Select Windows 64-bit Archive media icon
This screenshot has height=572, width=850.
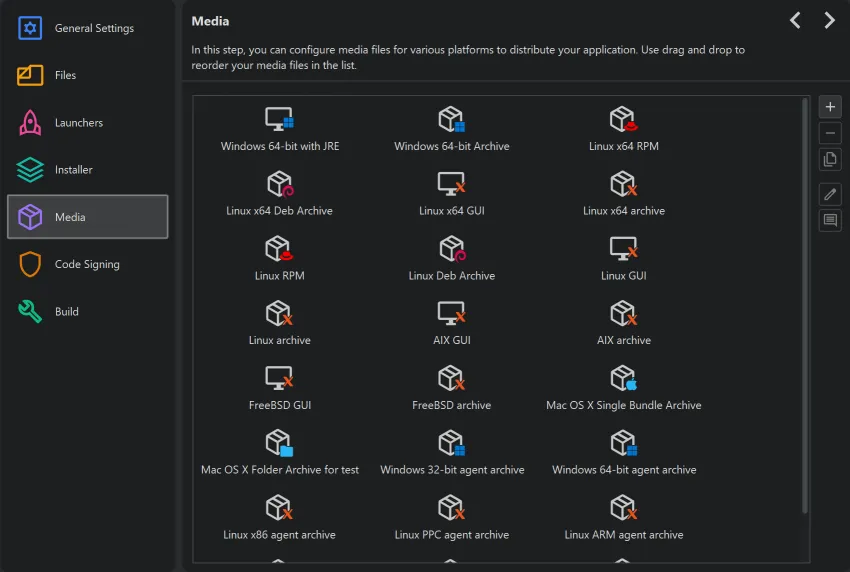(x=452, y=119)
